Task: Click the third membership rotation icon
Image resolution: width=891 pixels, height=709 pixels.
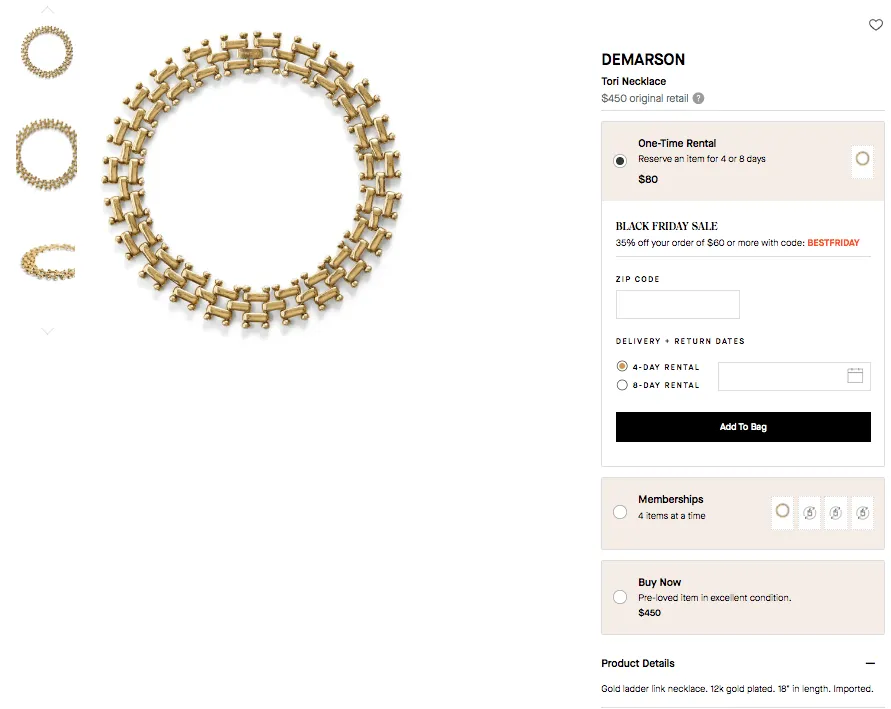Action: coord(836,512)
